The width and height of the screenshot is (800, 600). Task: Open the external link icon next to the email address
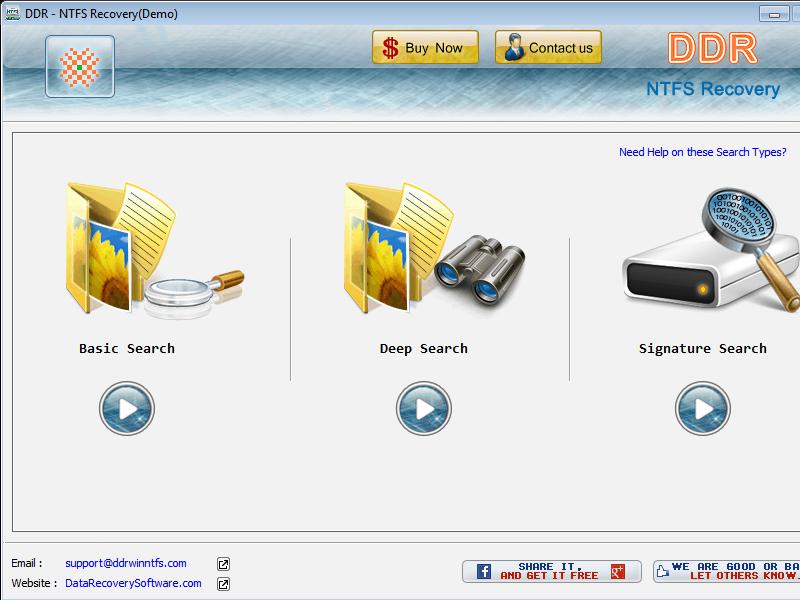[223, 564]
